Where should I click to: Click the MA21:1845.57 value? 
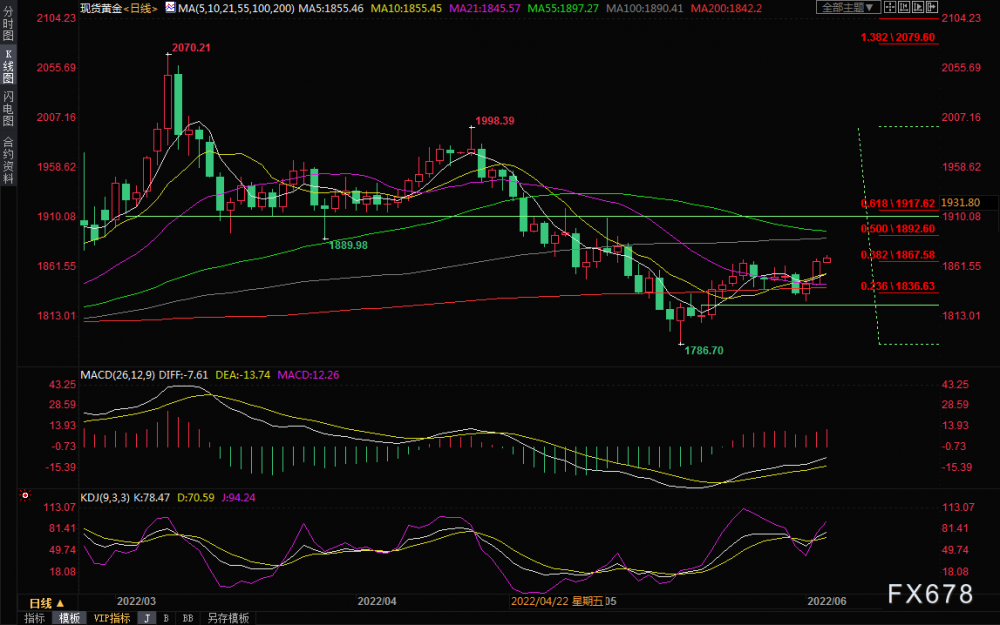[485, 8]
